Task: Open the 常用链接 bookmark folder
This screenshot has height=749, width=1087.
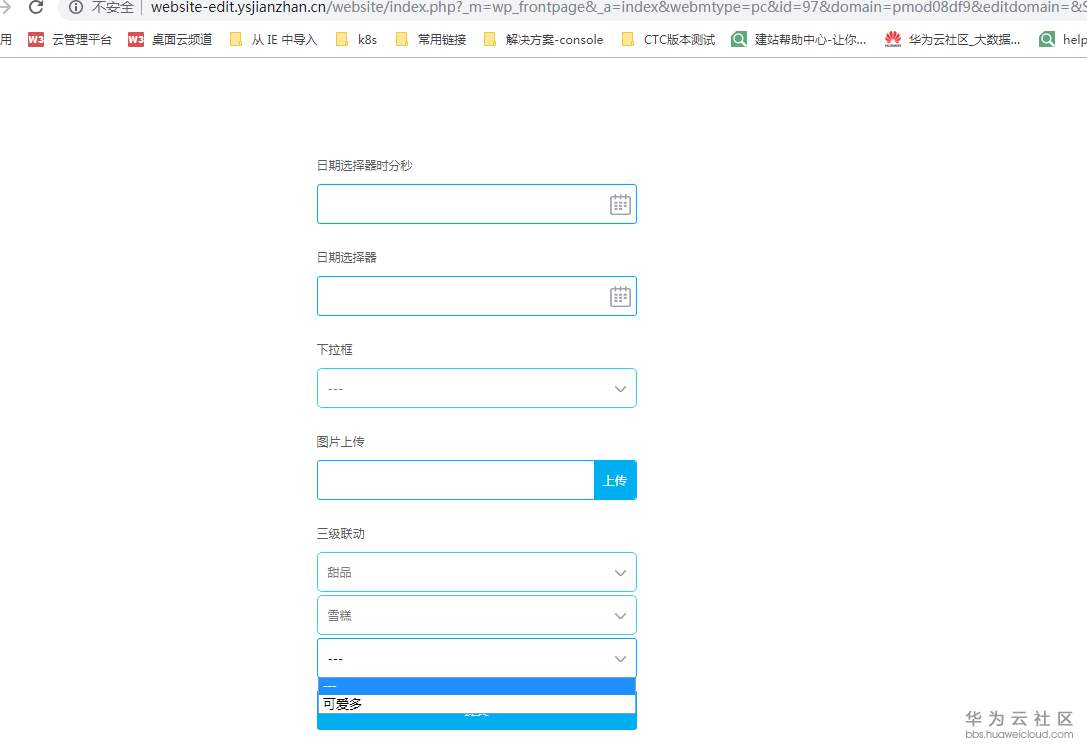Action: 431,40
